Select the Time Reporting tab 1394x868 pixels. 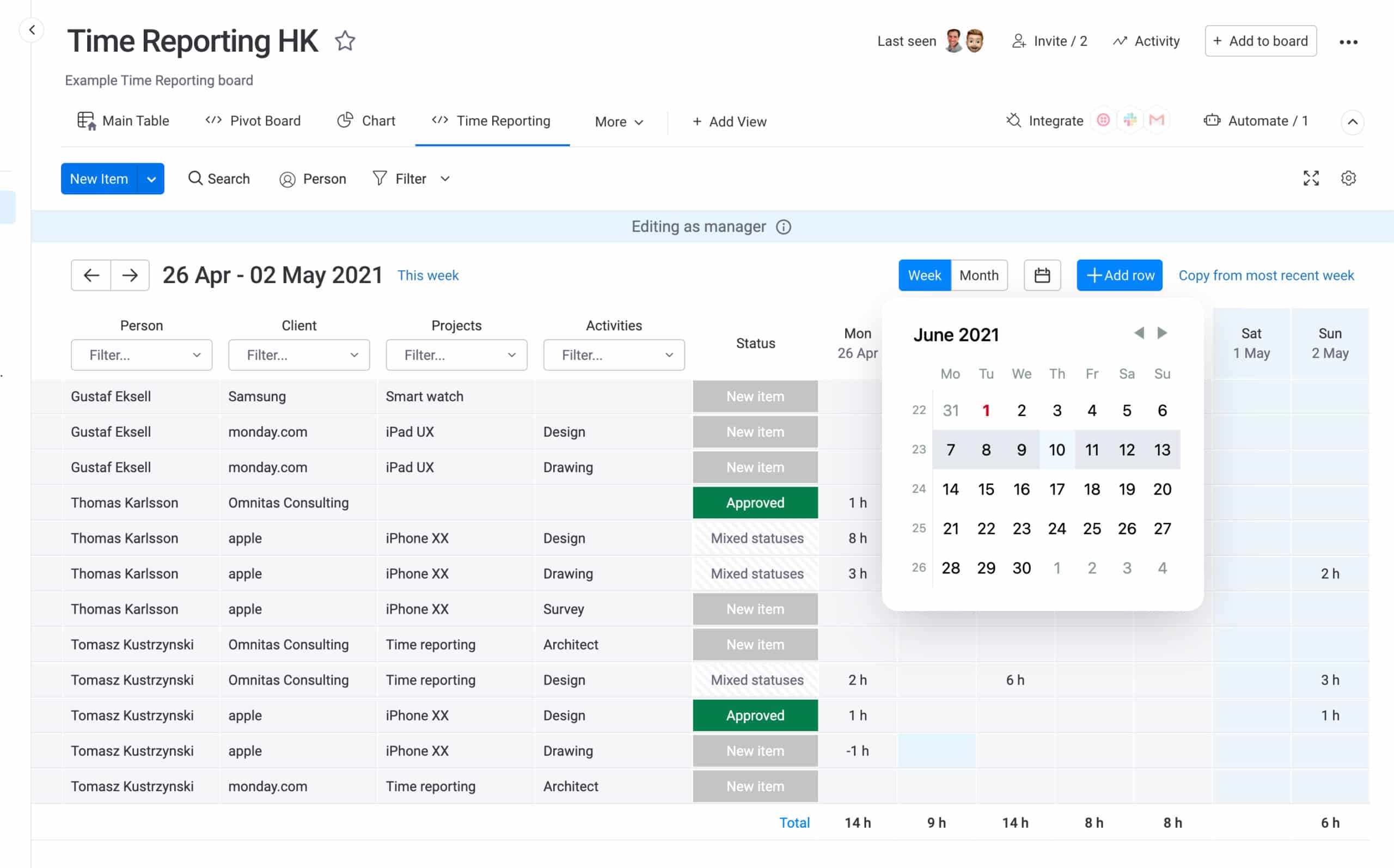[491, 120]
